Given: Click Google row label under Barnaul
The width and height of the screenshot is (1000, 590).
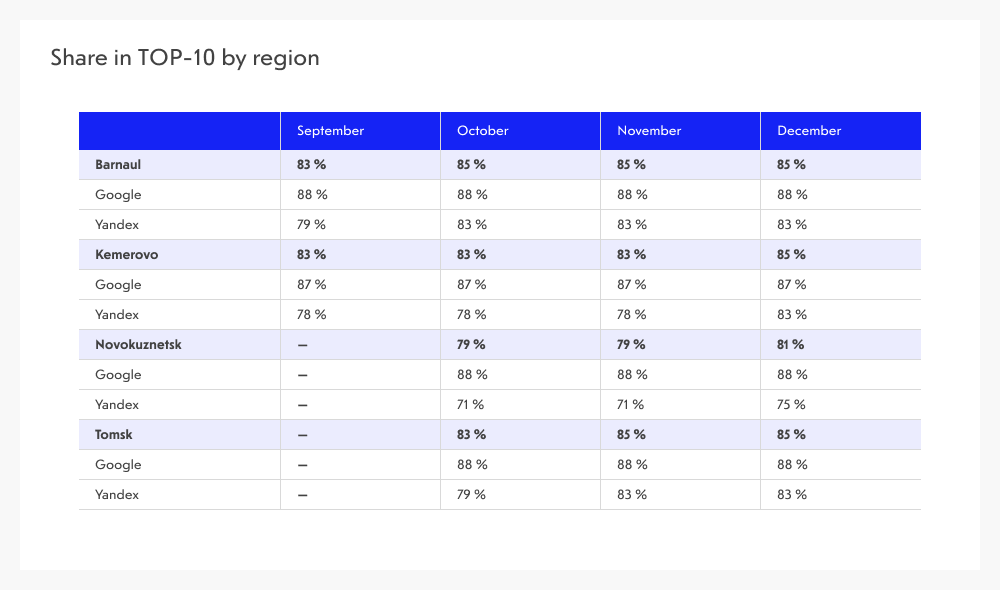Looking at the screenshot, I should click(x=118, y=195).
